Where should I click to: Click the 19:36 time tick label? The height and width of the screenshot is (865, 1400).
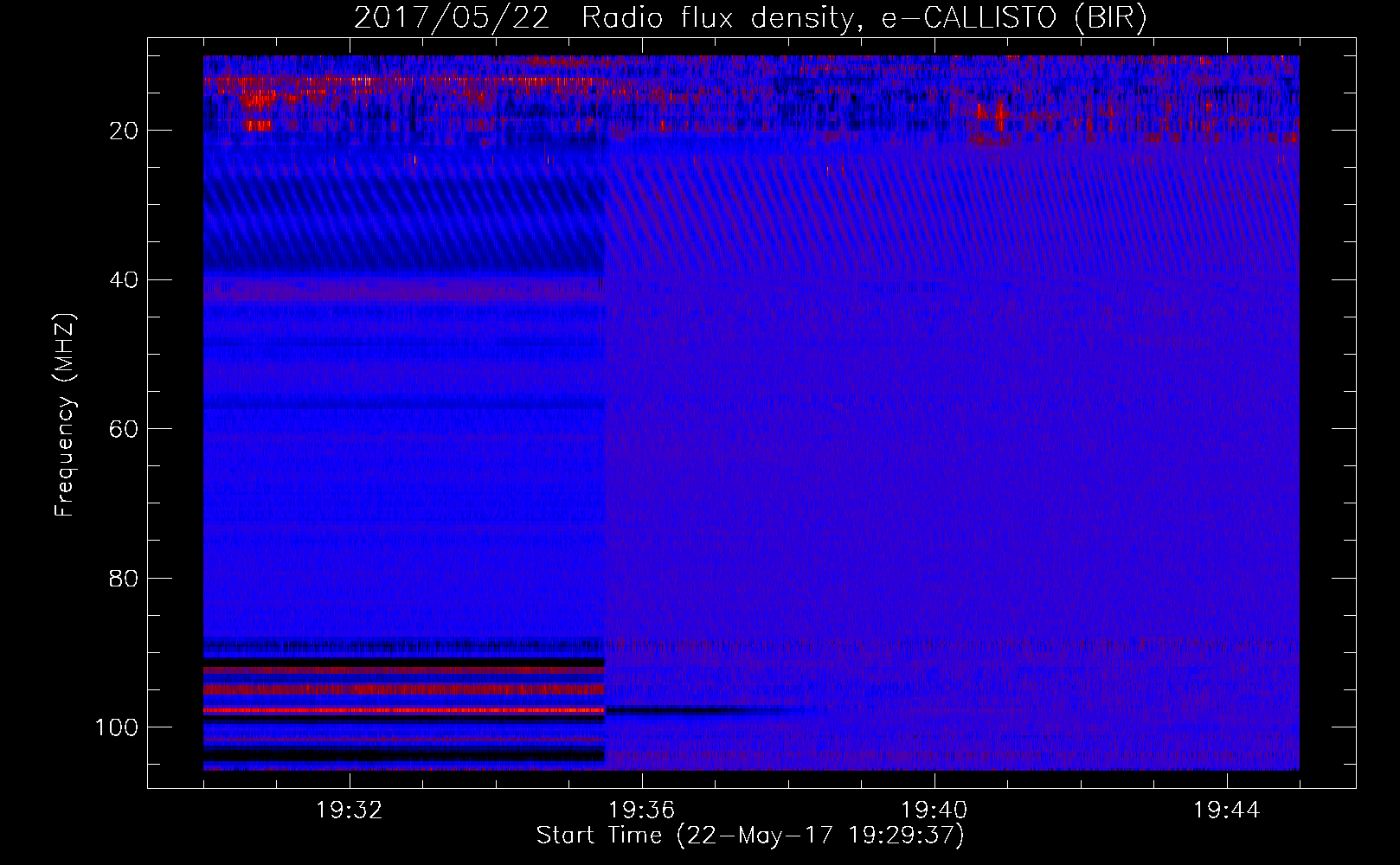(642, 811)
